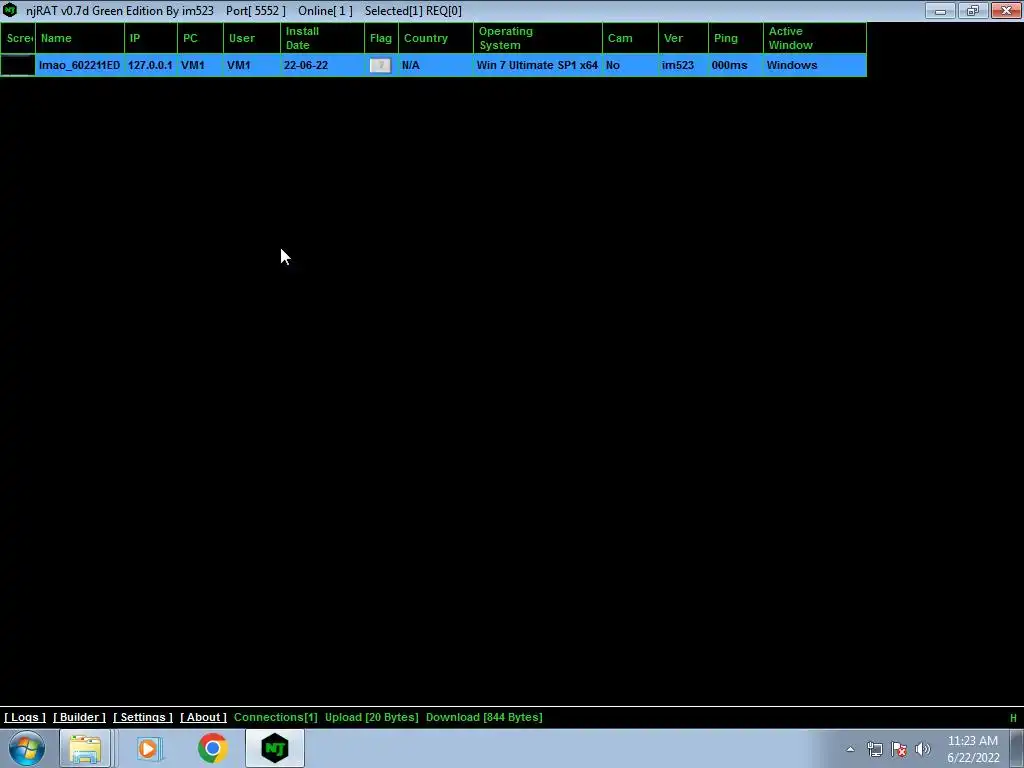Click the Ping column header
Image resolution: width=1024 pixels, height=768 pixels.
735,38
